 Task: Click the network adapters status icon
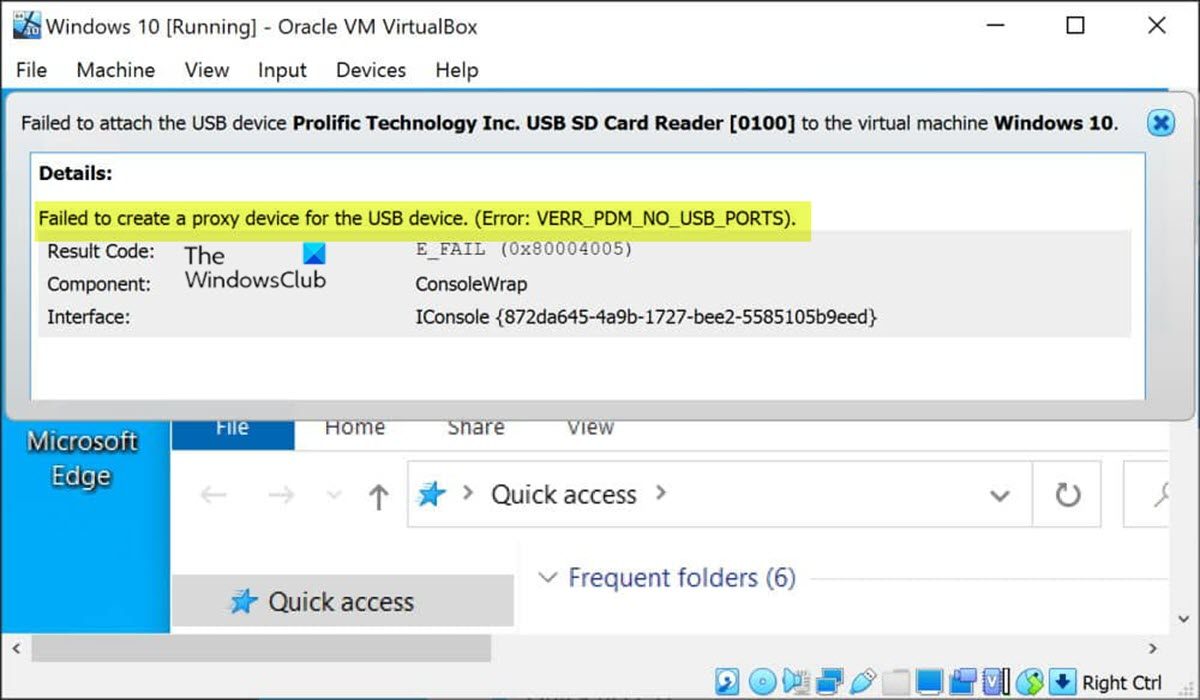coord(829,681)
